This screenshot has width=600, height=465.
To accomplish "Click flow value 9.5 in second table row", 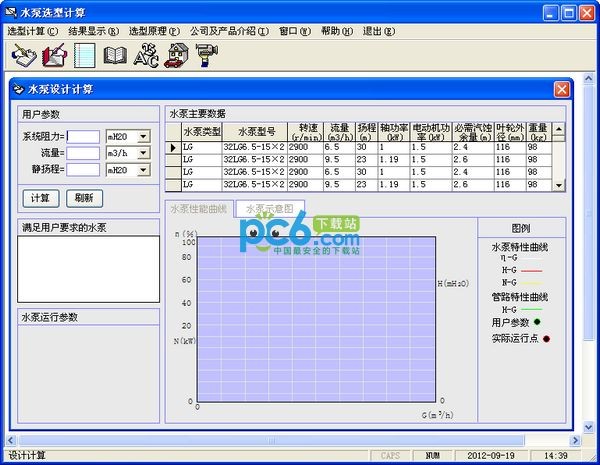I will click(x=339, y=160).
